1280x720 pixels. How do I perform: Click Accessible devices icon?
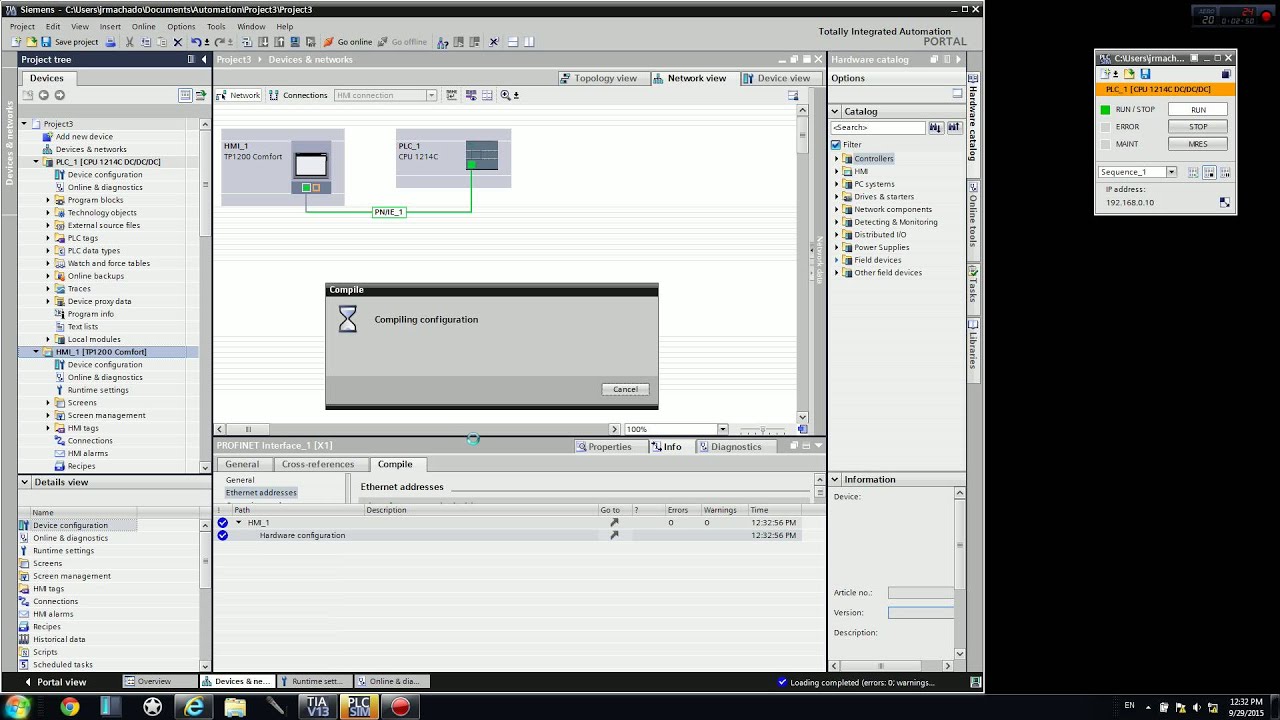click(443, 42)
